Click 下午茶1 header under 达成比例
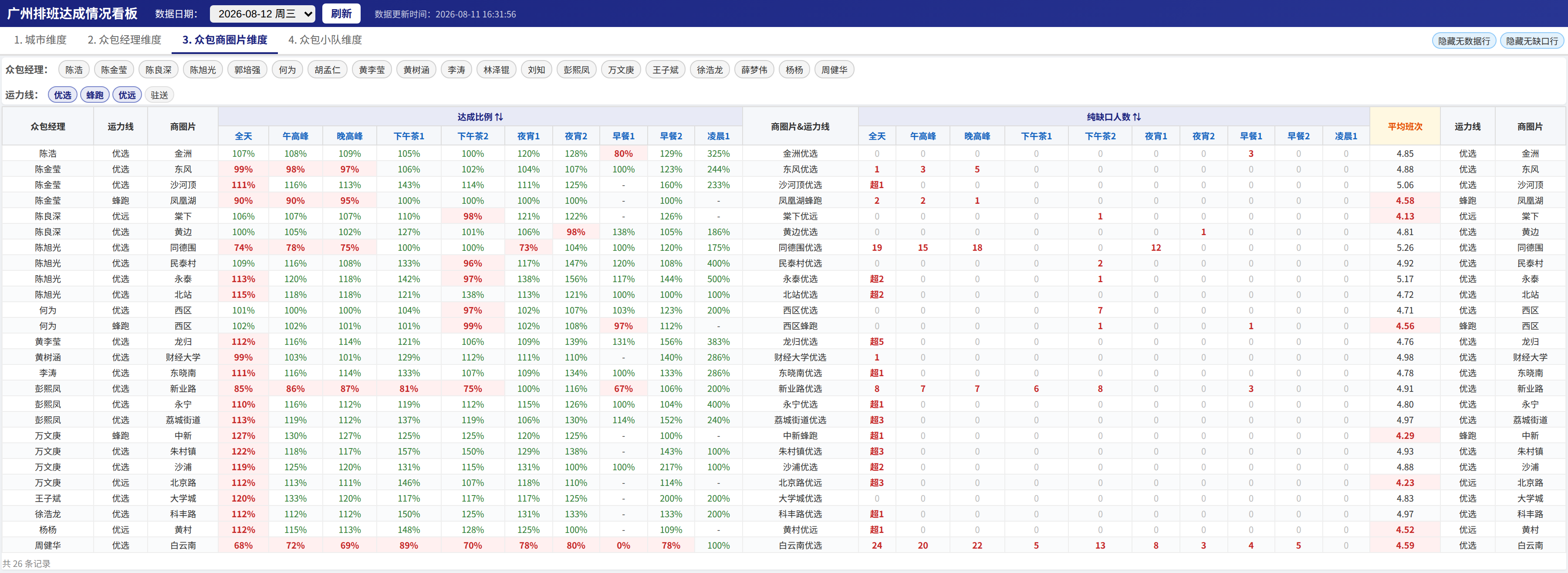Viewport: 1568px width, 573px height. coord(409,136)
